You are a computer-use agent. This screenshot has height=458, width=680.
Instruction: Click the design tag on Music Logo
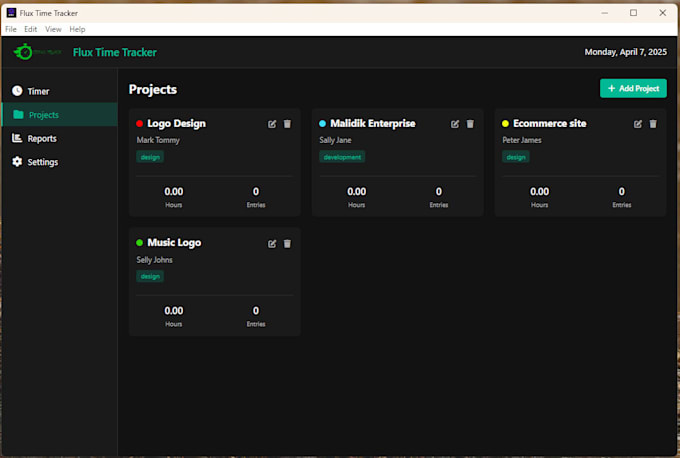coord(150,276)
